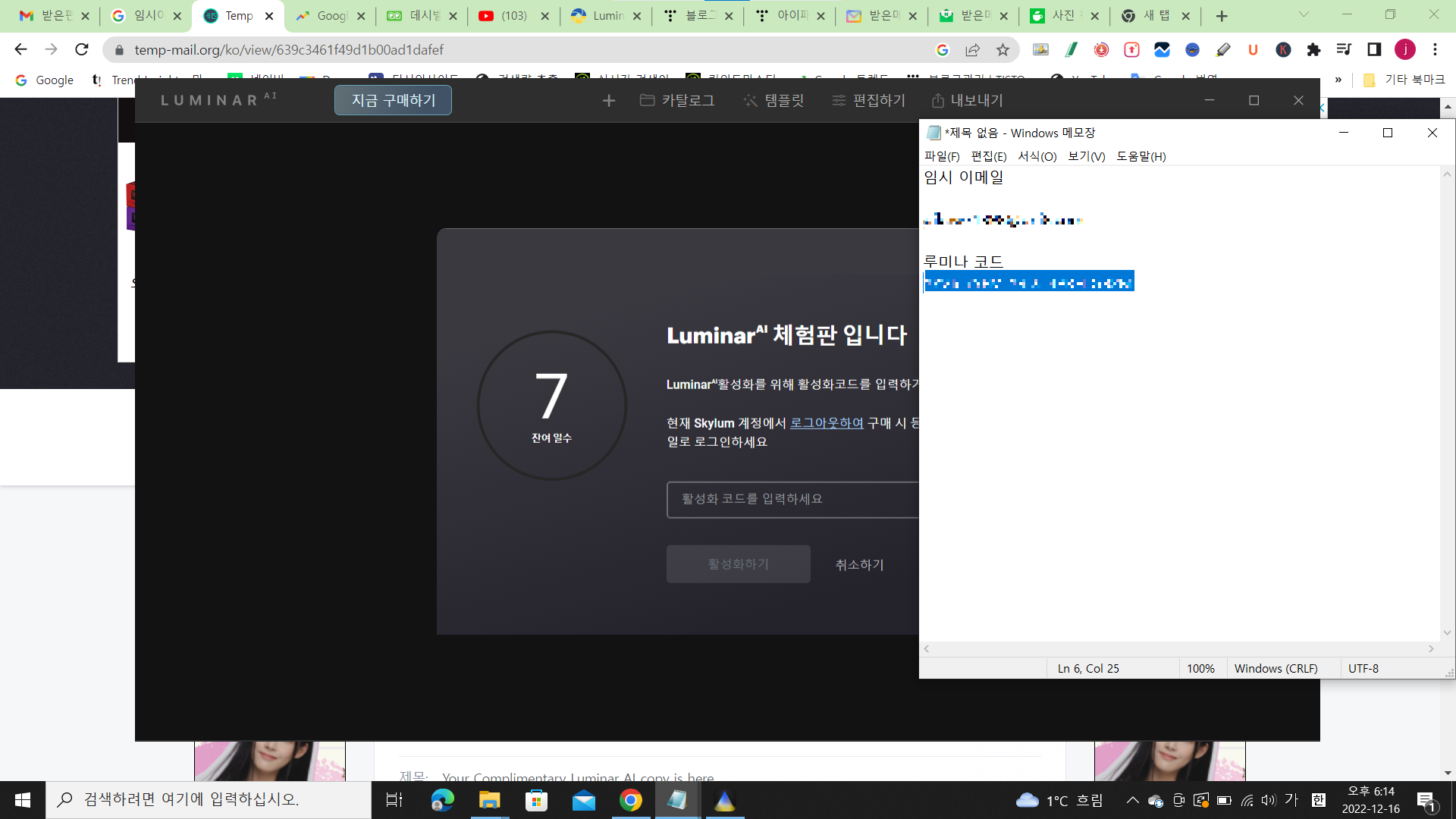Click Chrome back arrow button

[20, 50]
